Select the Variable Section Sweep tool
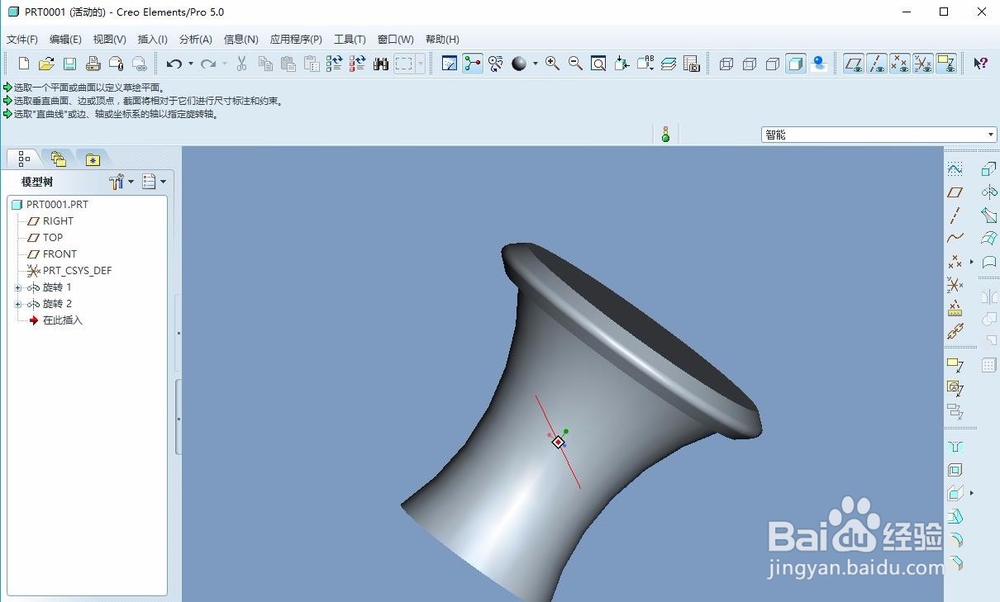Viewport: 1000px width, 602px height. tap(989, 215)
